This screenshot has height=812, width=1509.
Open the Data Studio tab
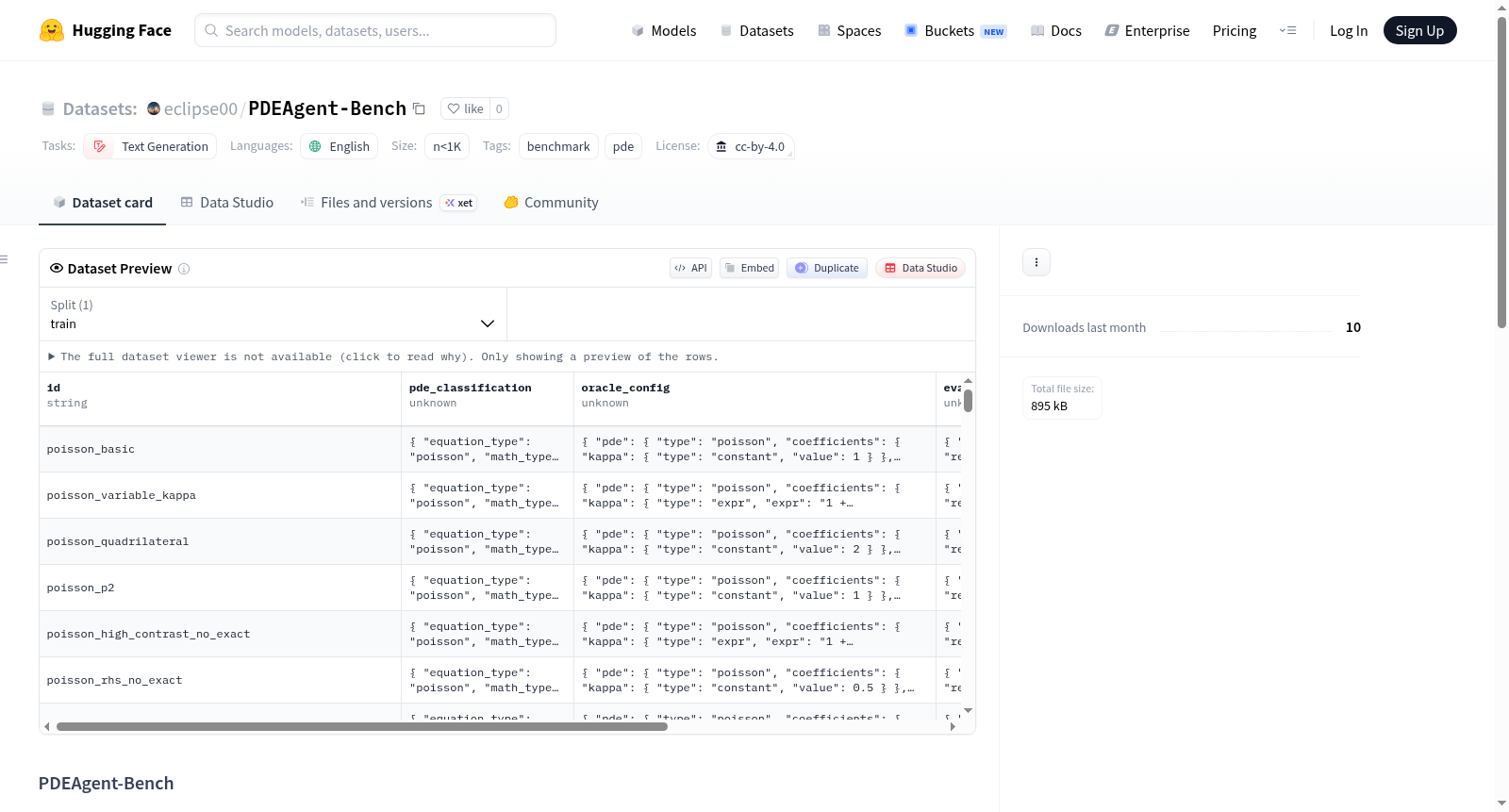(x=227, y=202)
